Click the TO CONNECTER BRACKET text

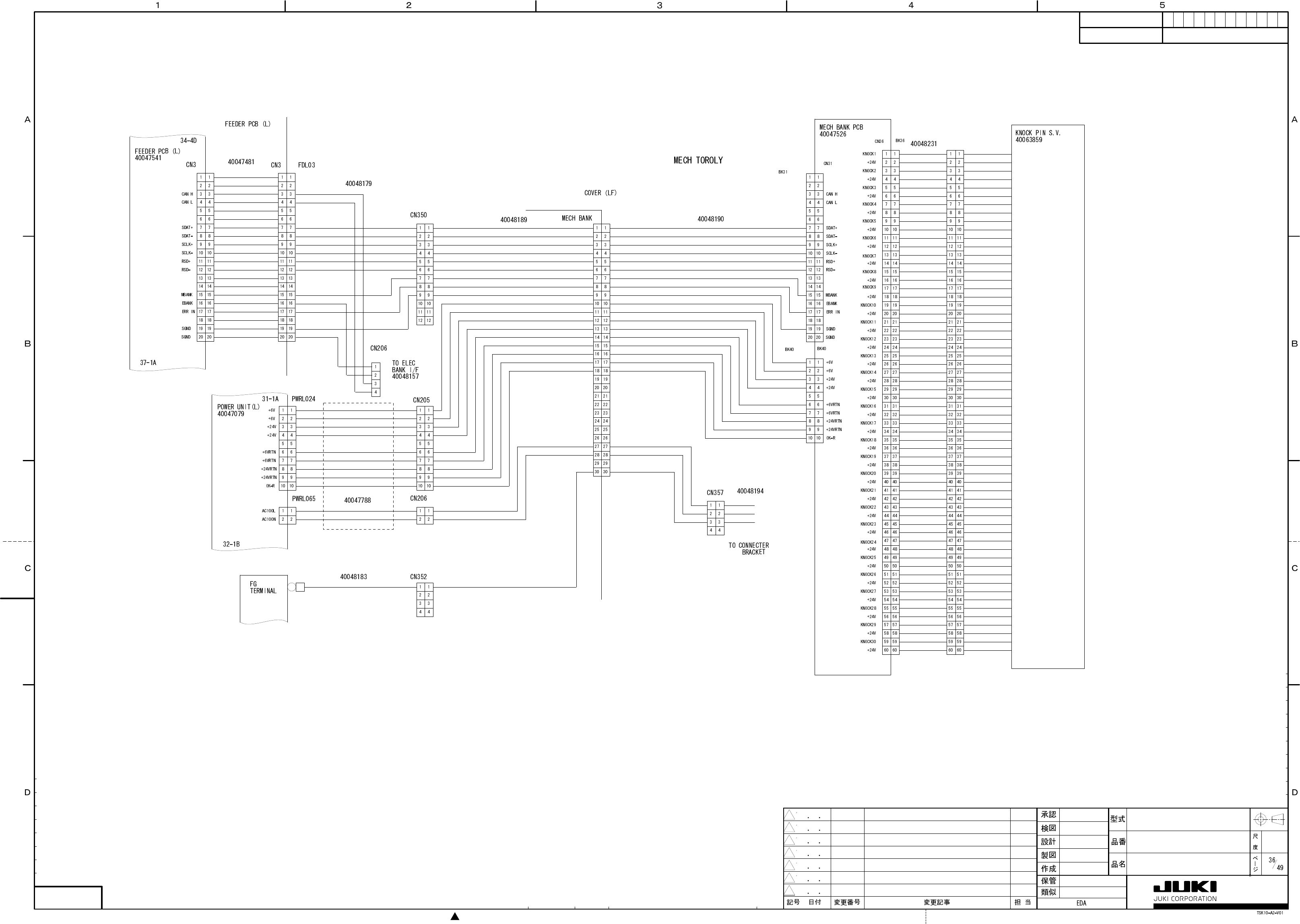pos(749,549)
